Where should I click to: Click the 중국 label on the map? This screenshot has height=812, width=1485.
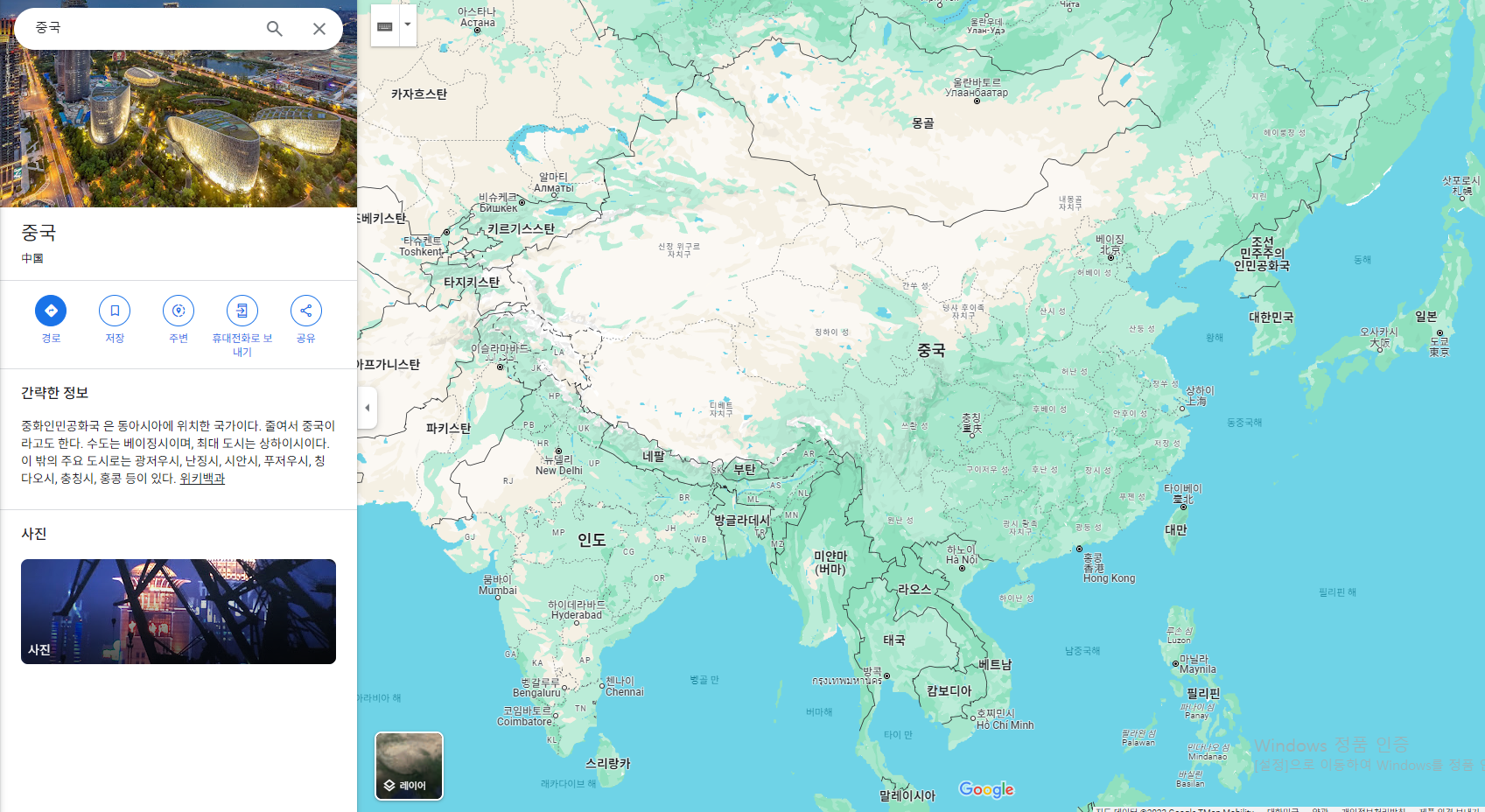[x=931, y=350]
